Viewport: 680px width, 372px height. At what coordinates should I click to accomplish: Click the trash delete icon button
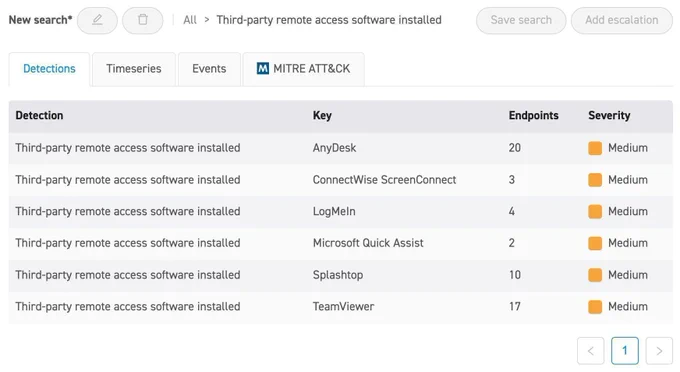pos(143,20)
